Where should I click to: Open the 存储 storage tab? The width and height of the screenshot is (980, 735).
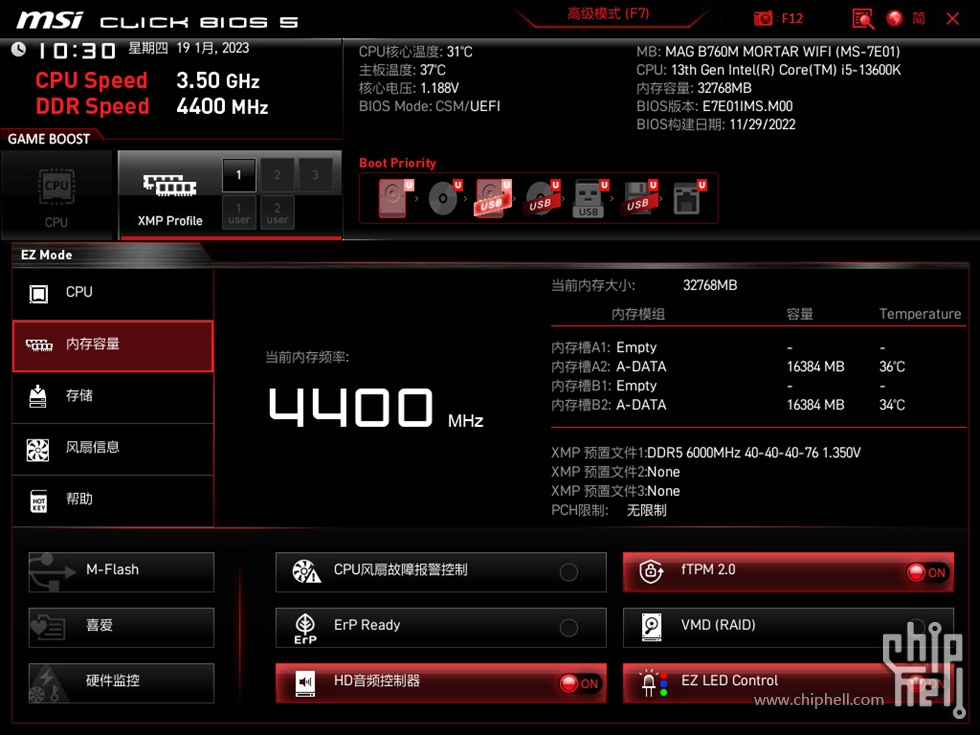click(x=113, y=398)
